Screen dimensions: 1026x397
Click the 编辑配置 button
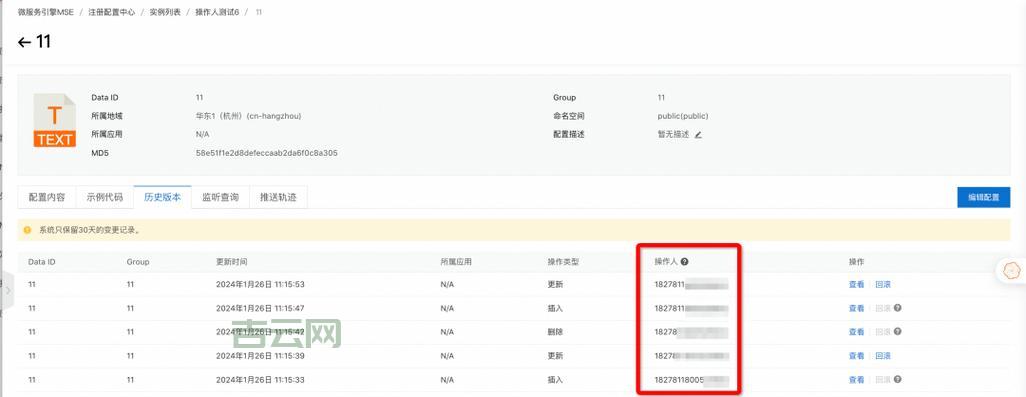983,197
